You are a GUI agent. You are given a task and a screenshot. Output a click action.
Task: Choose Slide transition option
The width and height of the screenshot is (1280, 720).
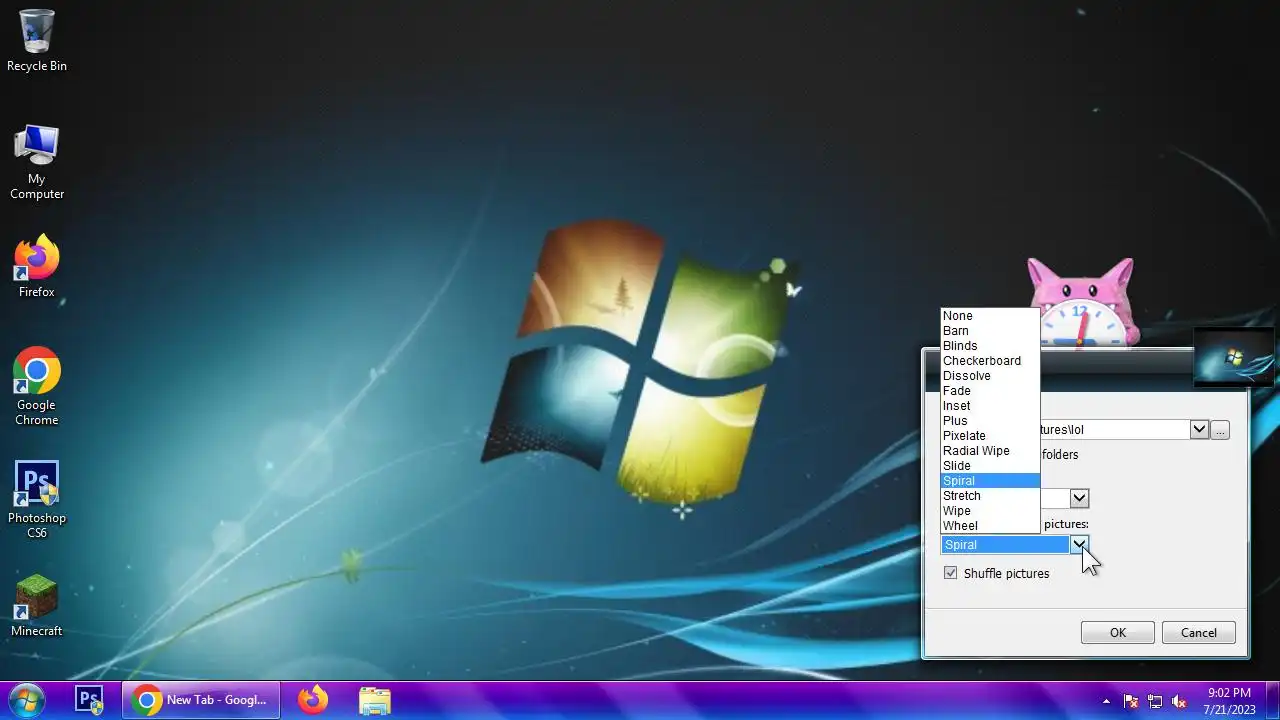(990, 466)
